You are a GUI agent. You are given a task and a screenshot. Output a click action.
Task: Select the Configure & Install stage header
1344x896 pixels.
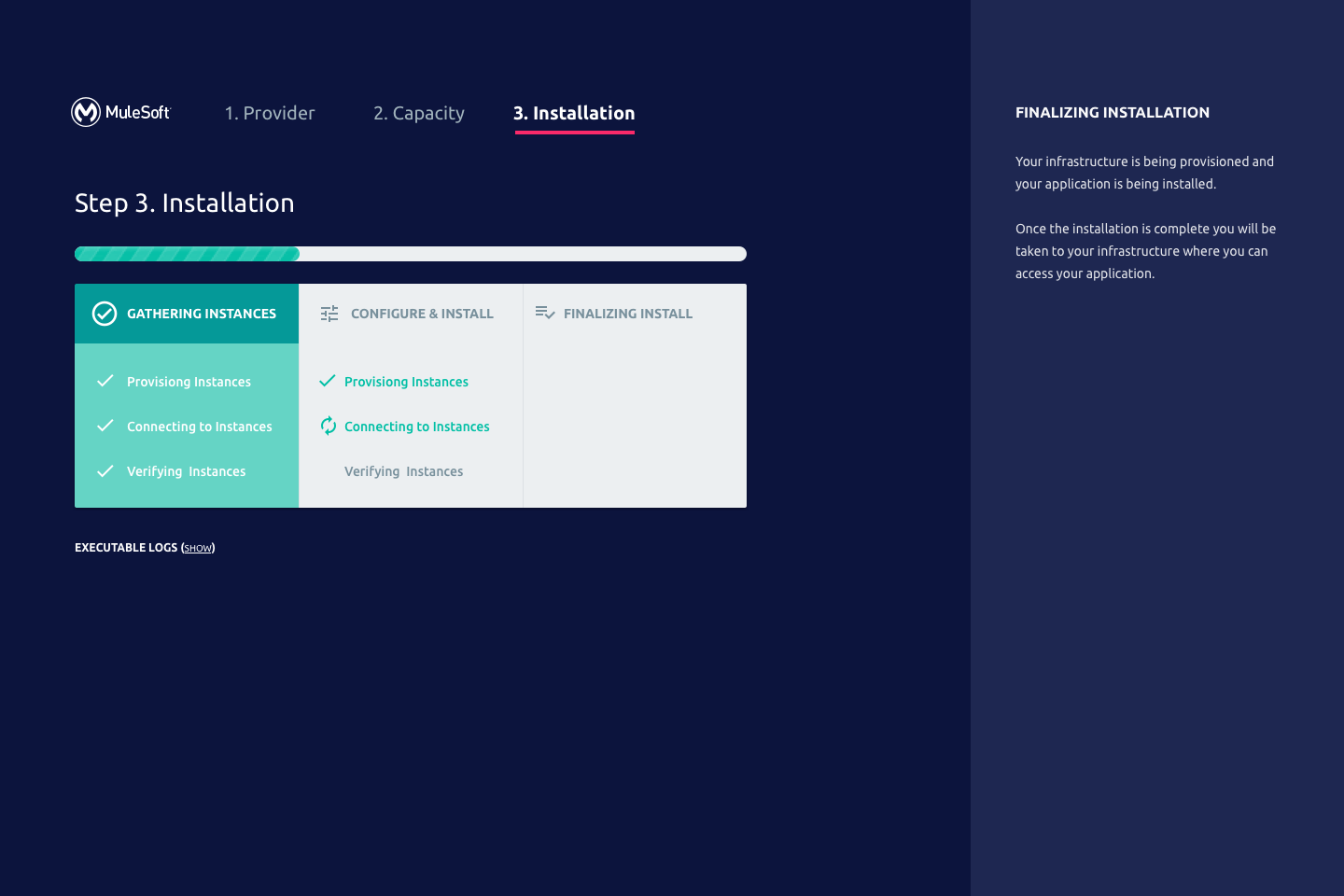(x=411, y=314)
